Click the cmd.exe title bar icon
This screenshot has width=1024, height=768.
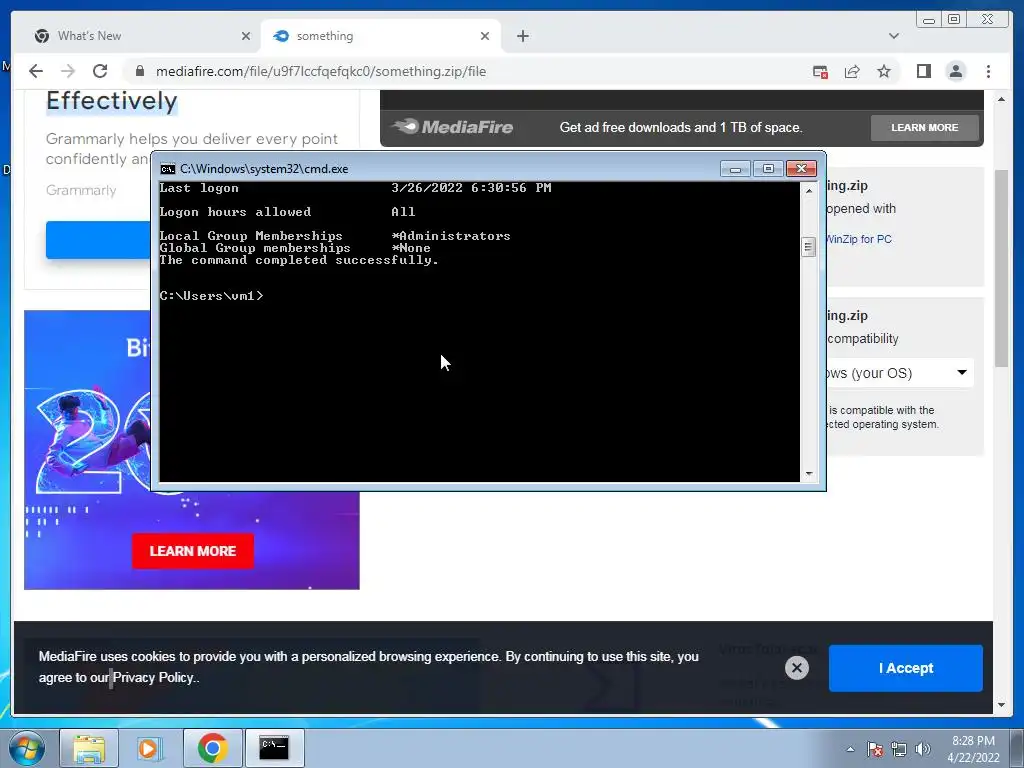click(168, 169)
